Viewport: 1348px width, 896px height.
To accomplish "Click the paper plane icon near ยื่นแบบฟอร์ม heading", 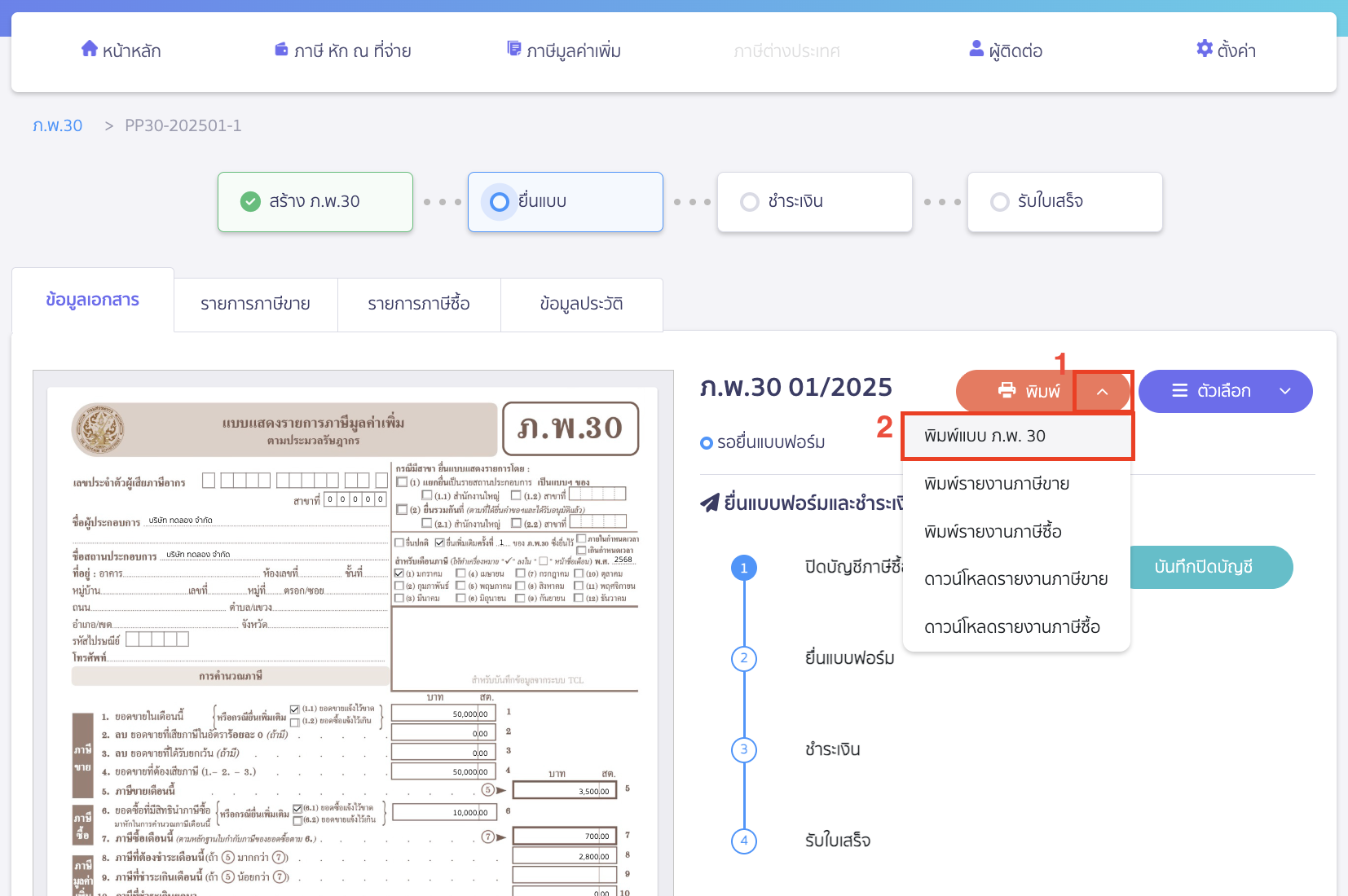I will coord(710,503).
